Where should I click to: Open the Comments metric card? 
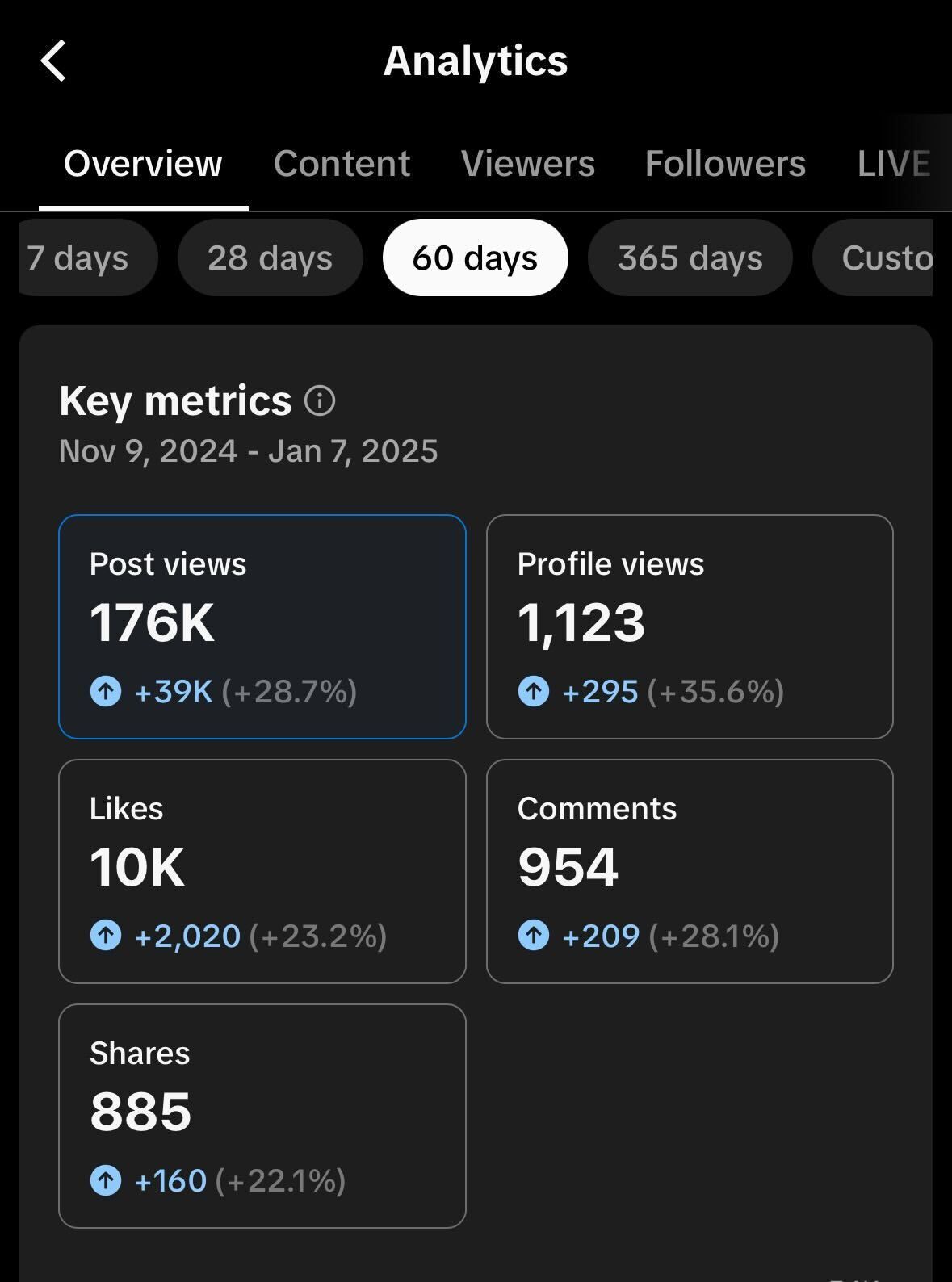(x=690, y=871)
